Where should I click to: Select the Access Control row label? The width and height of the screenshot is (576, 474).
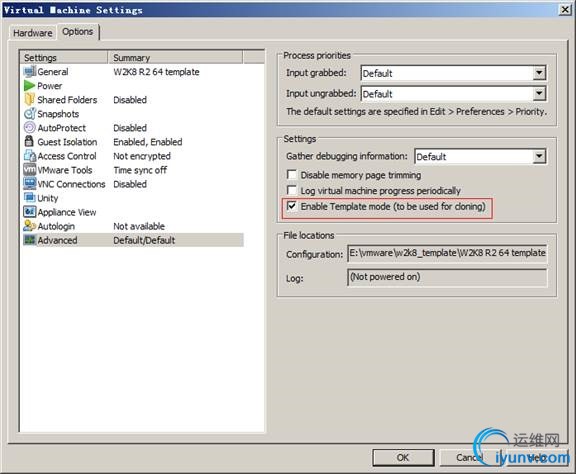click(67, 156)
